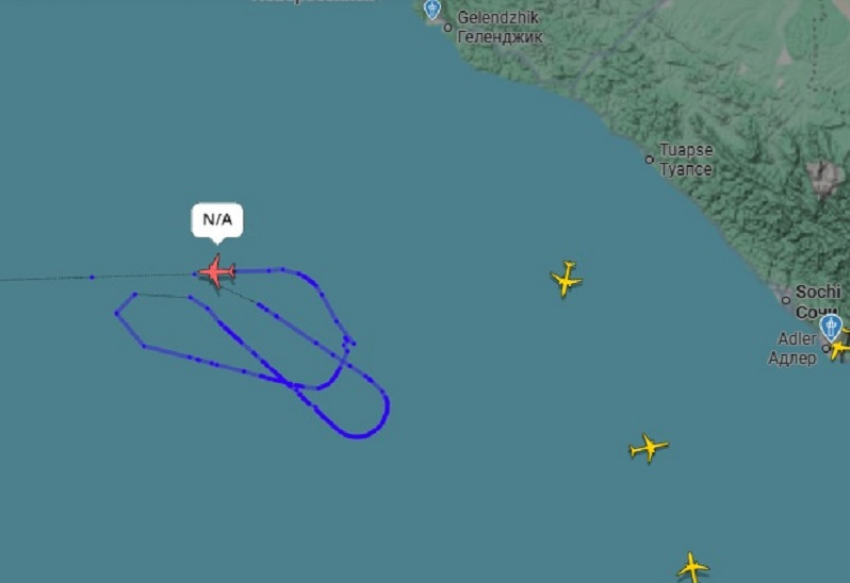Click the Tuapse city dot marker
Image resolution: width=850 pixels, height=583 pixels.
[649, 159]
